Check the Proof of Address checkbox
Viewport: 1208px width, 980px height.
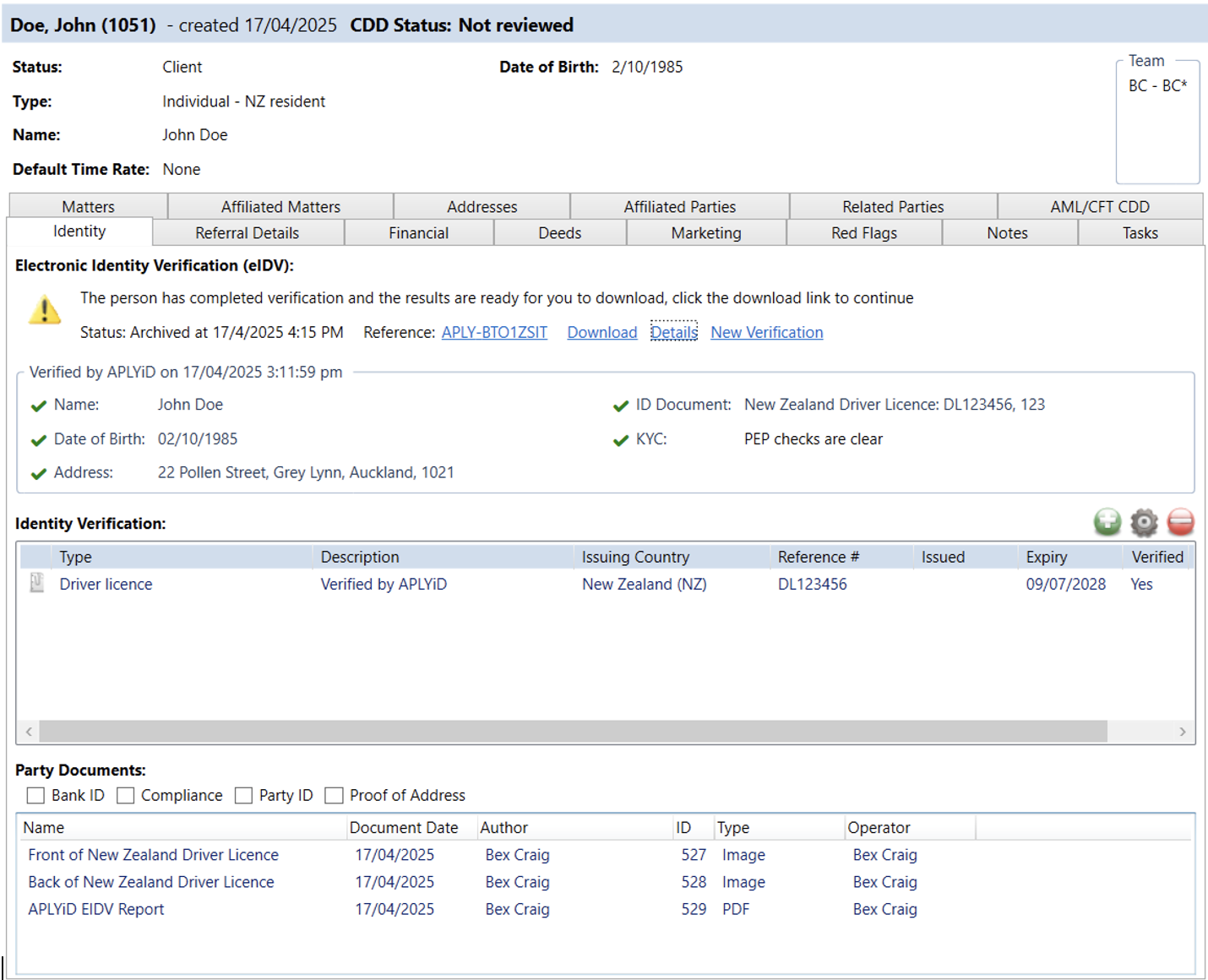334,795
